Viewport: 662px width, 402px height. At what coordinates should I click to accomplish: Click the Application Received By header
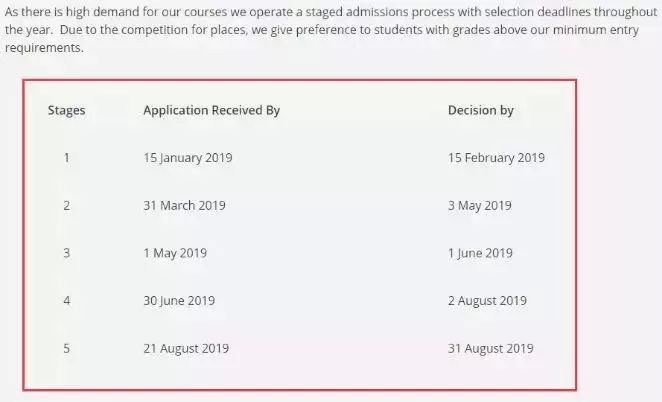pyautogui.click(x=212, y=110)
